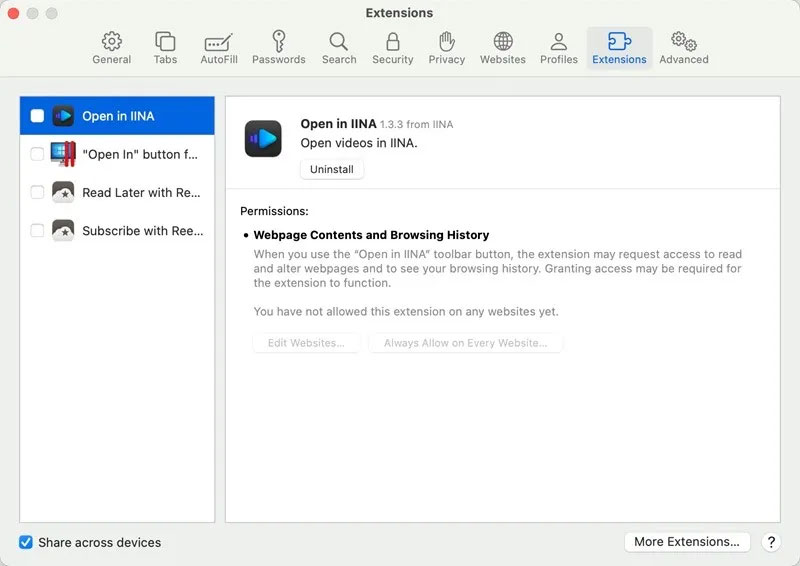This screenshot has width=800, height=566.
Task: Click the Uninstall button
Action: 332,169
